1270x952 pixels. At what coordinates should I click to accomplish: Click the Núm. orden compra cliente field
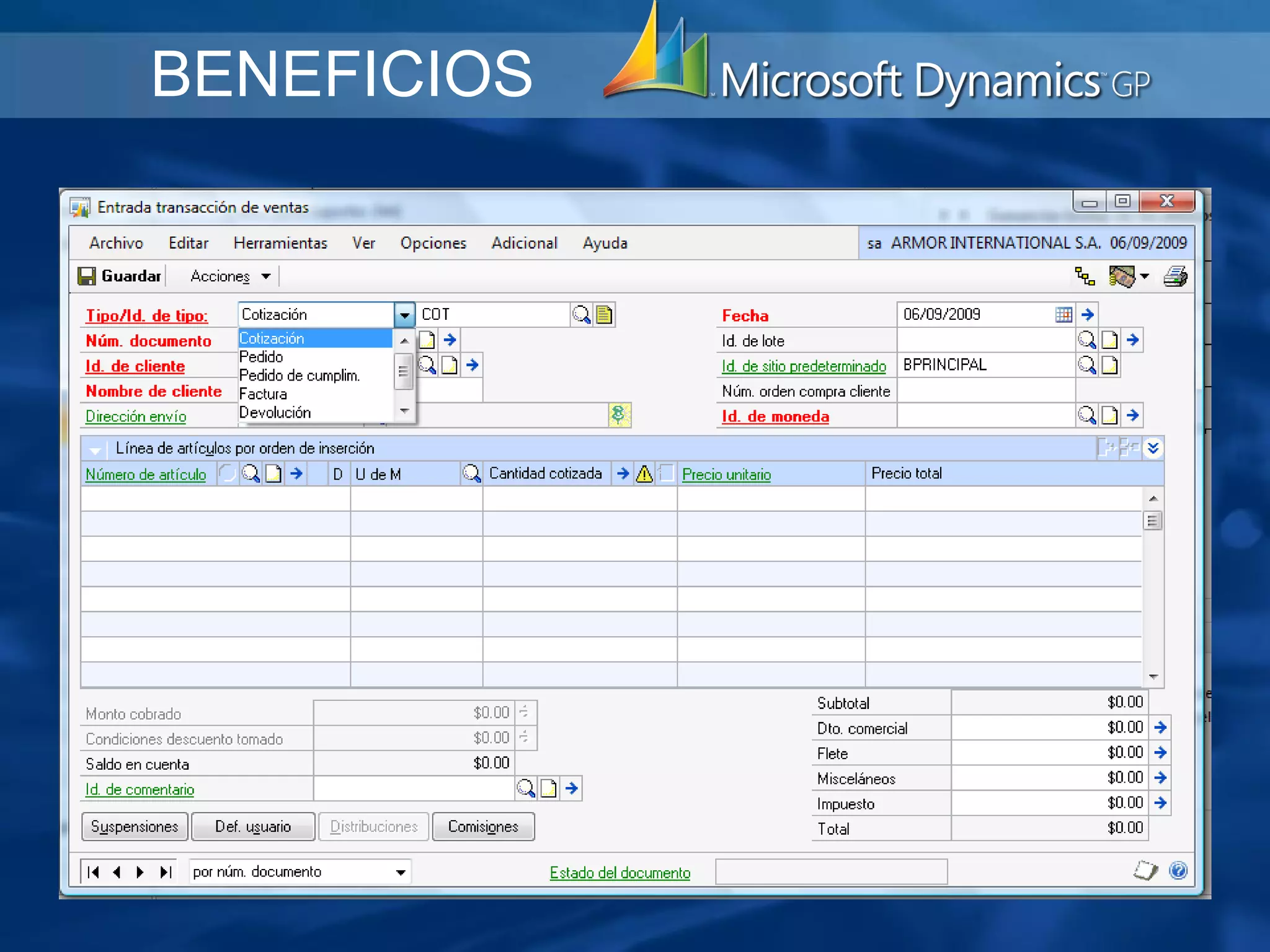[x=986, y=390]
